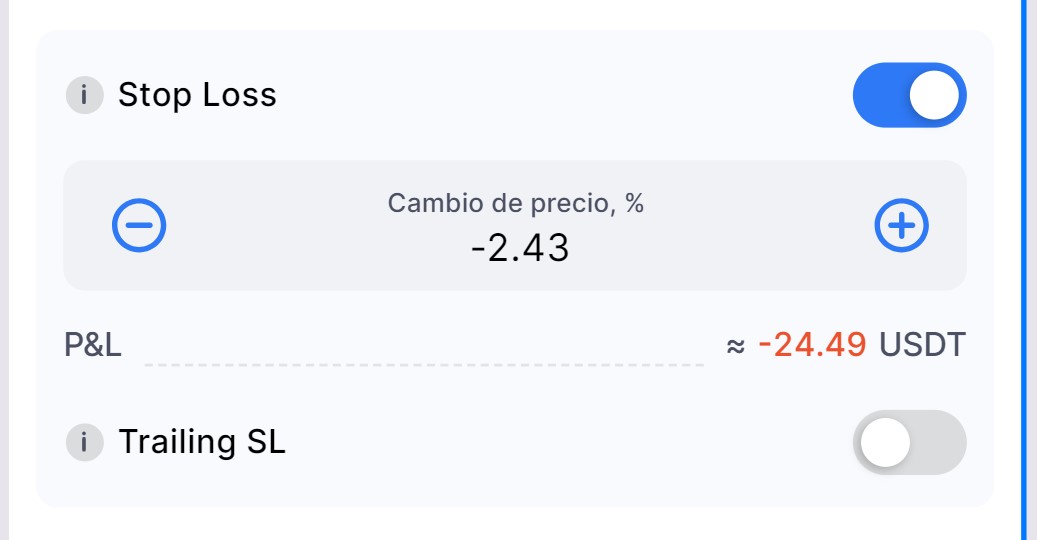
Task: Click the white knob of the Trailing SL toggle
Action: click(x=885, y=442)
